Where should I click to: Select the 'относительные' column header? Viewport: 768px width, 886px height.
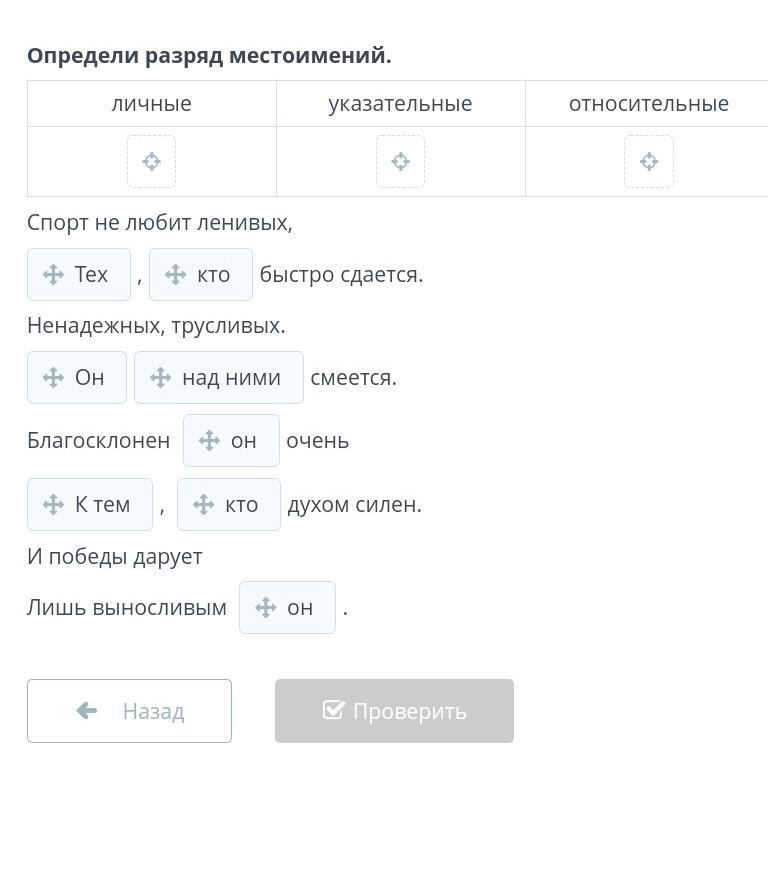click(x=648, y=103)
